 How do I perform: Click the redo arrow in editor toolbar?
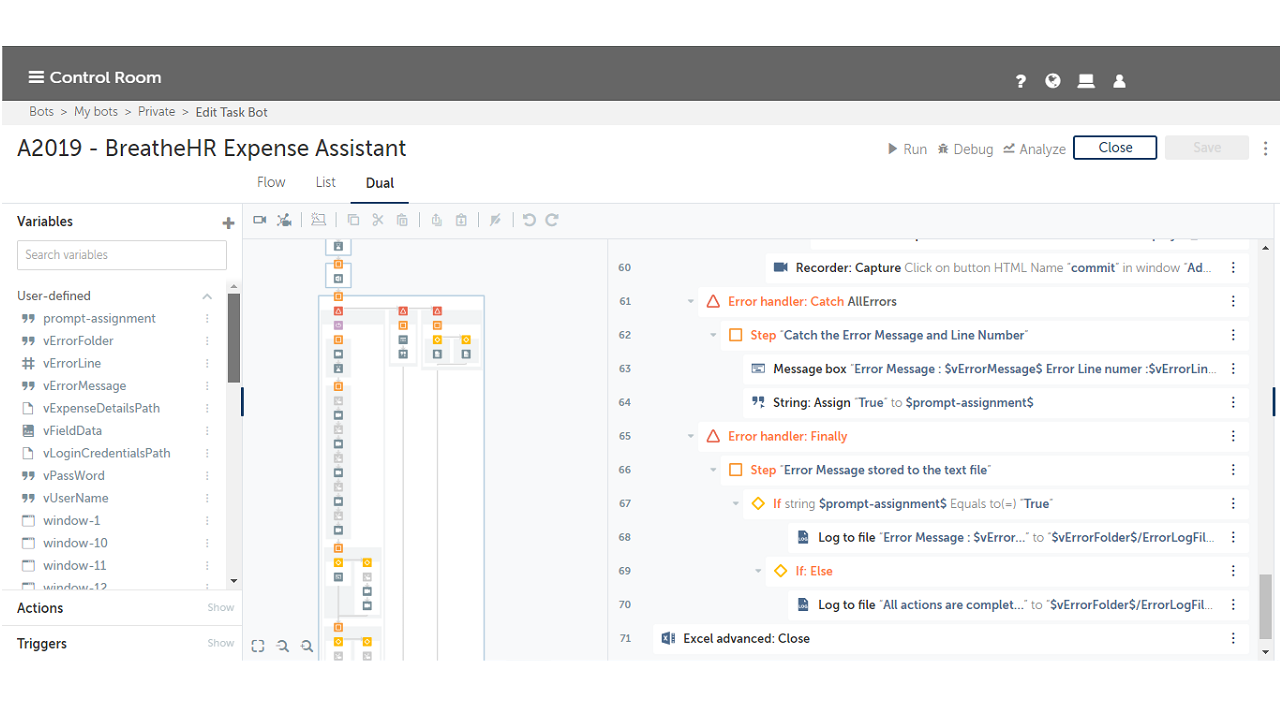click(x=552, y=220)
